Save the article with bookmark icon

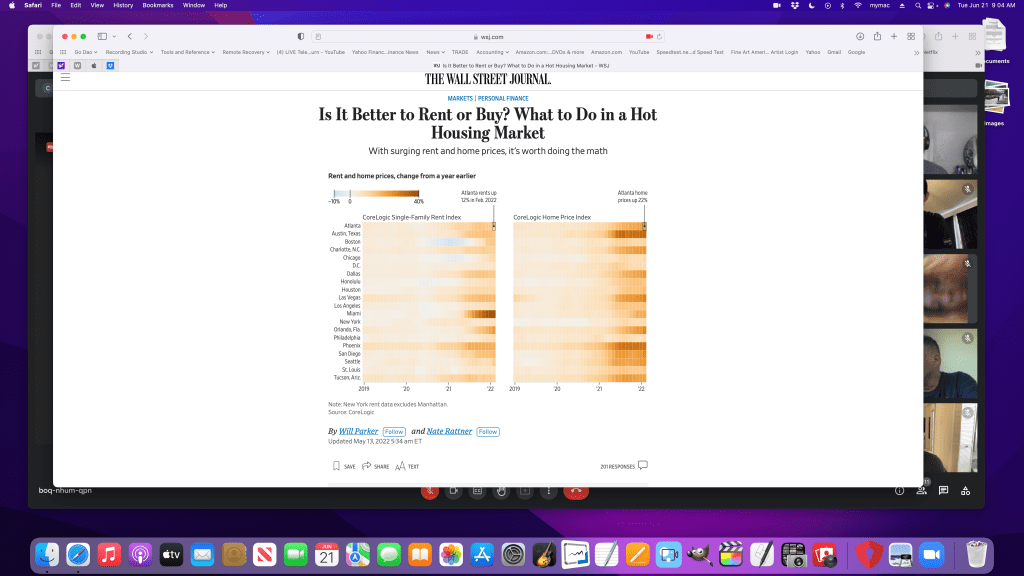pos(337,466)
